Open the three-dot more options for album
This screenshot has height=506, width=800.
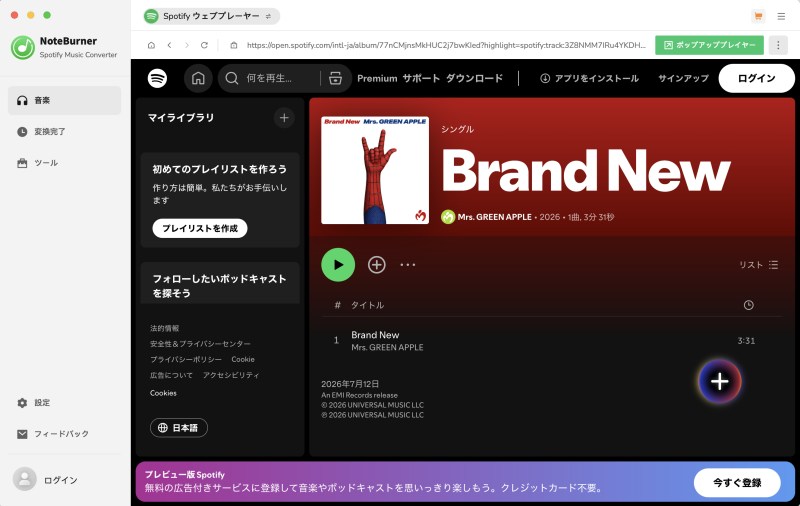pyautogui.click(x=408, y=265)
